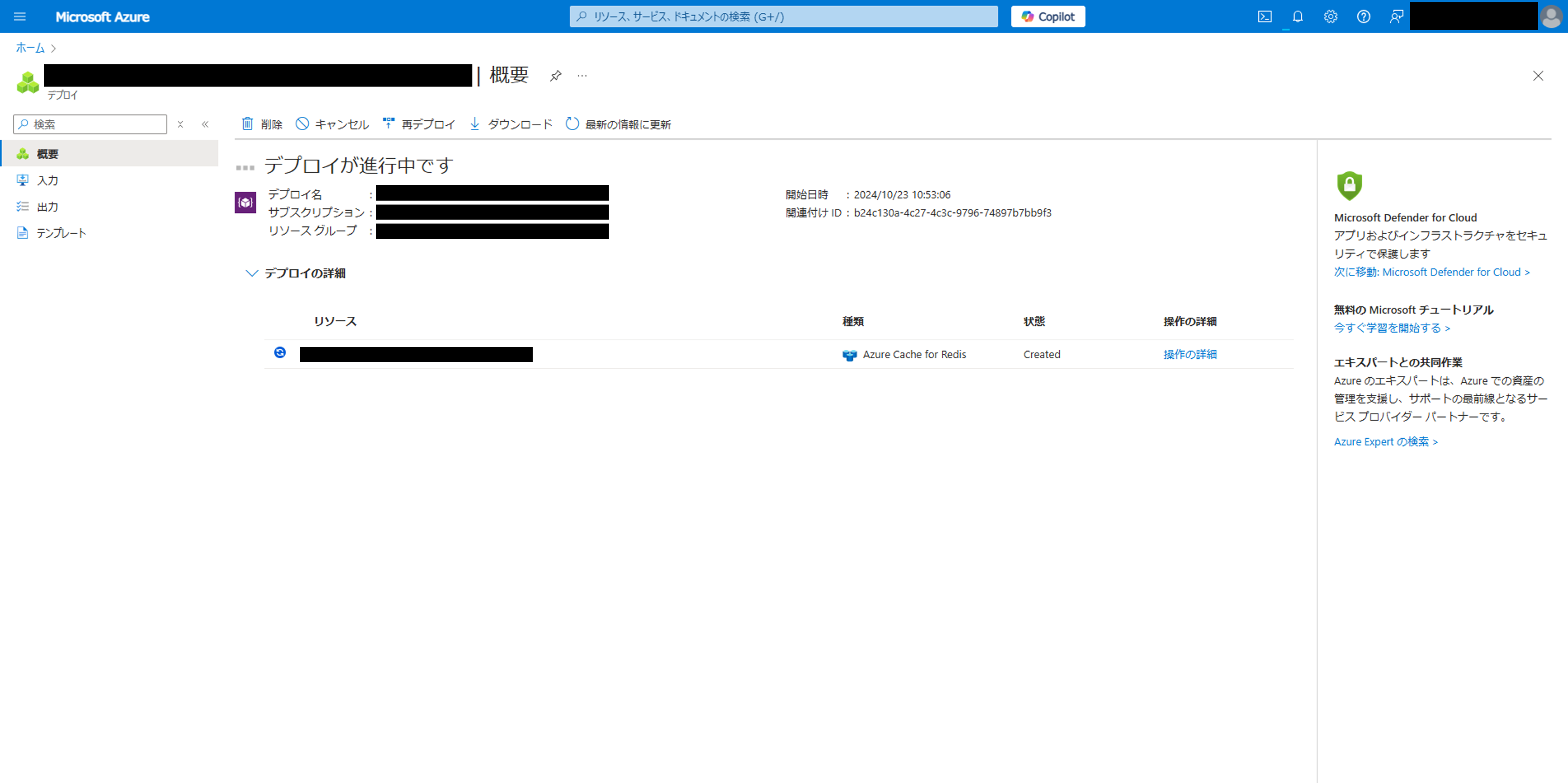Click the deployment cube icon beside デプロイ名

(x=245, y=202)
